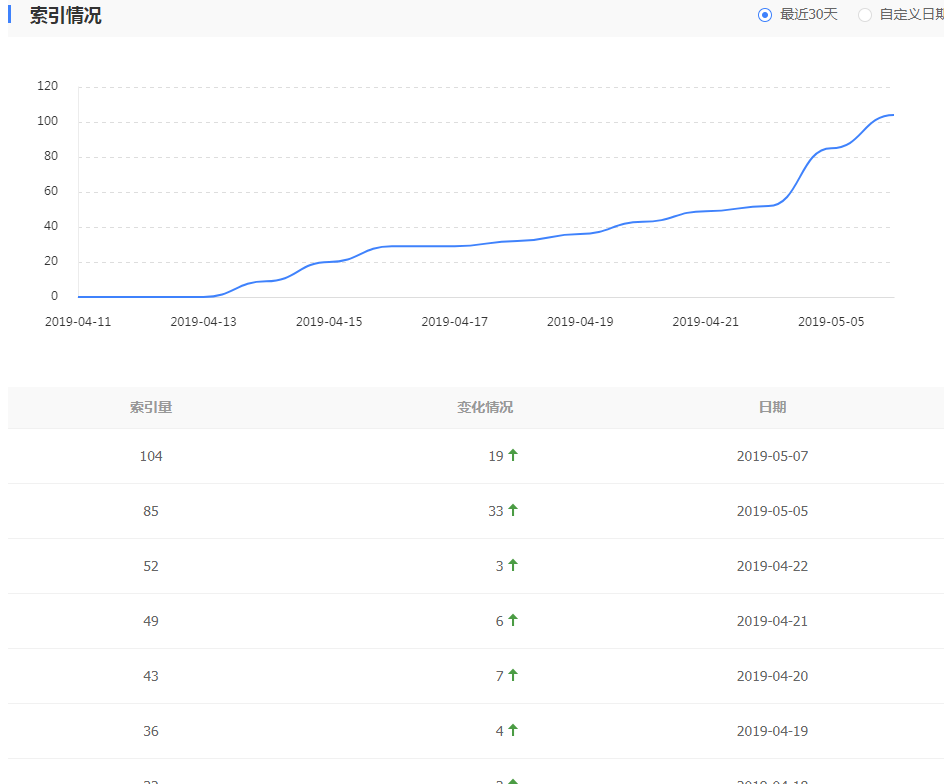Click y-axis label 60
The height and width of the screenshot is (784, 944).
(x=51, y=191)
